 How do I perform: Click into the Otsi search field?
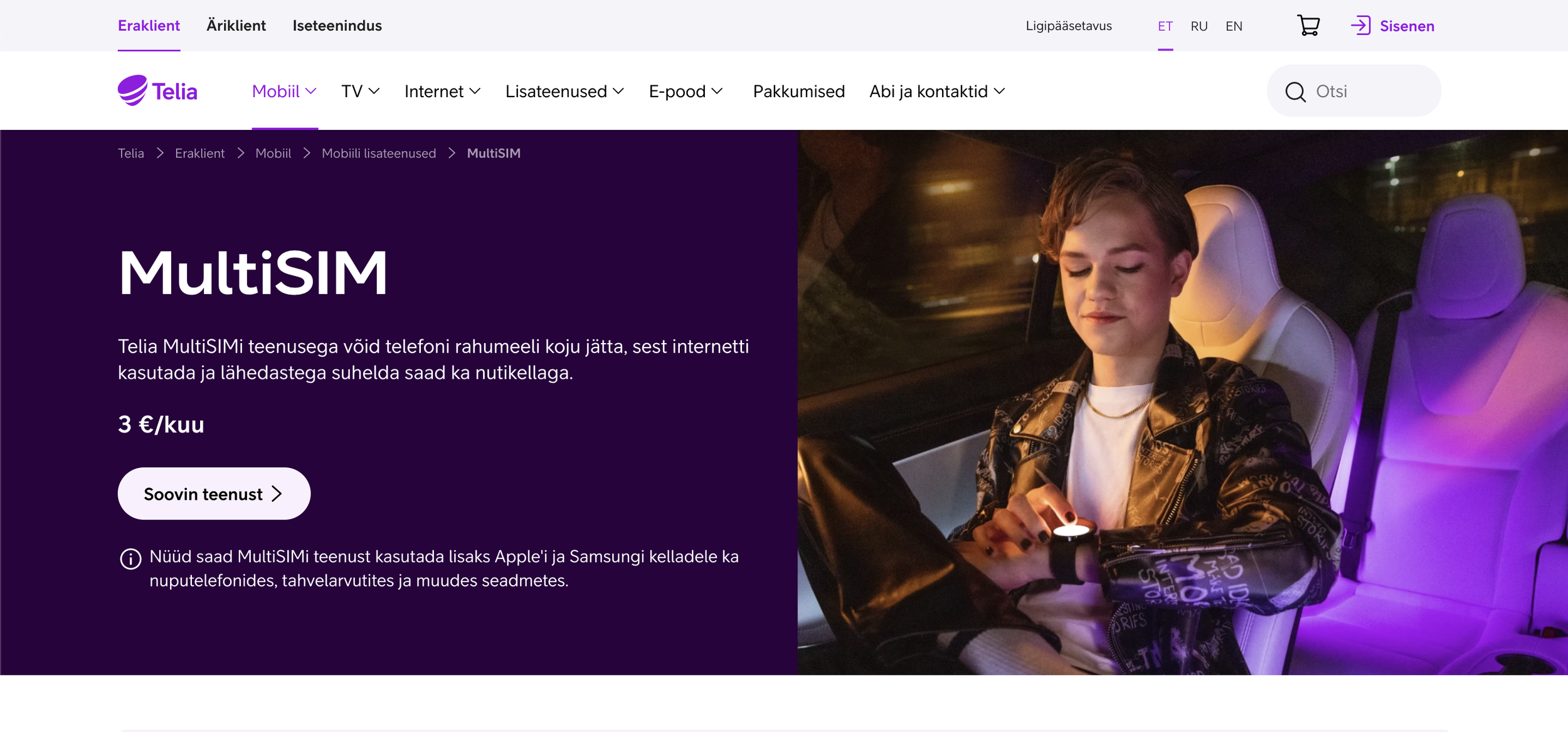point(1353,91)
